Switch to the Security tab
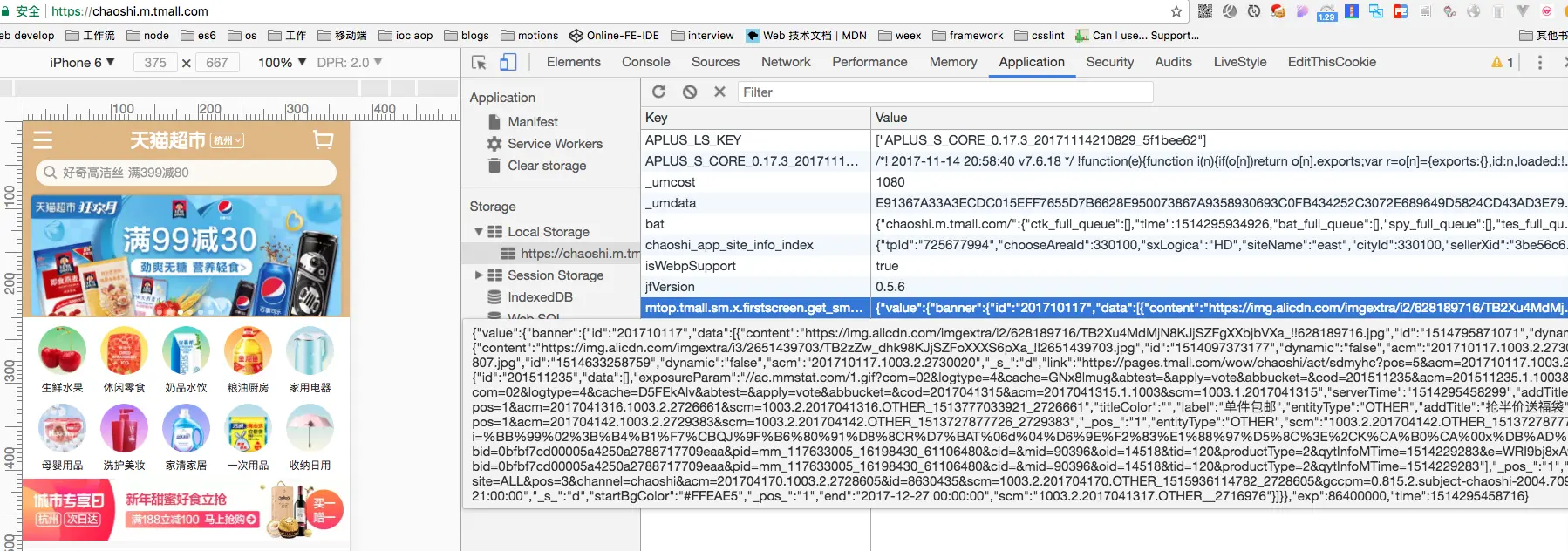The width and height of the screenshot is (1568, 551). [x=1110, y=62]
